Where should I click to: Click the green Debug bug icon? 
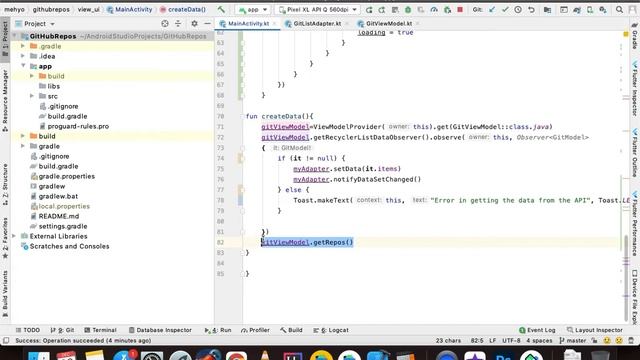click(408, 9)
